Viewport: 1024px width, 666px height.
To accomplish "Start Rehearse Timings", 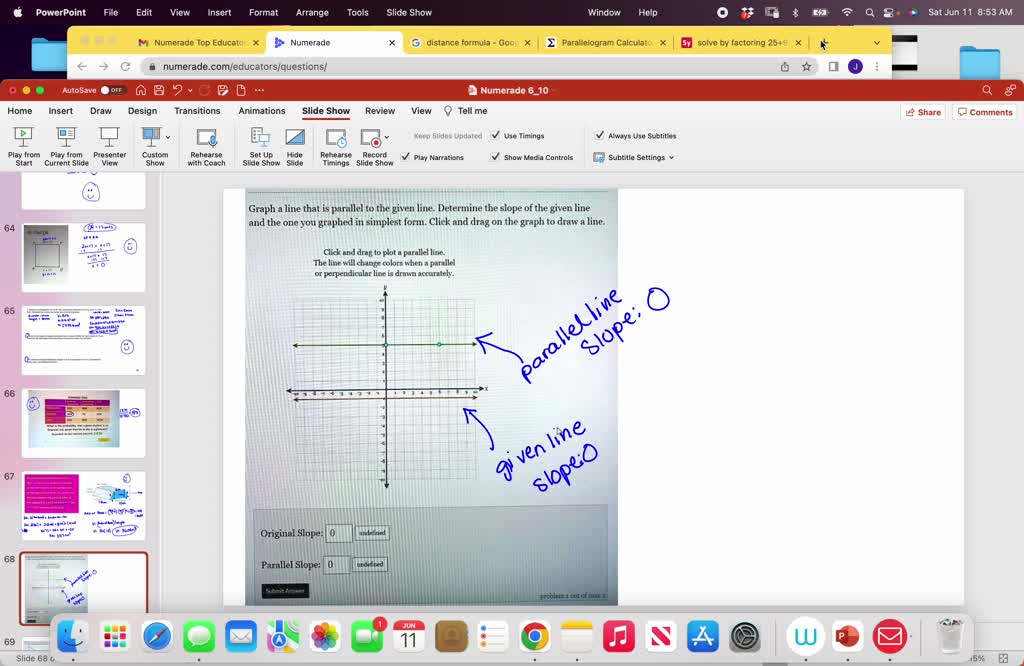I will pos(336,146).
